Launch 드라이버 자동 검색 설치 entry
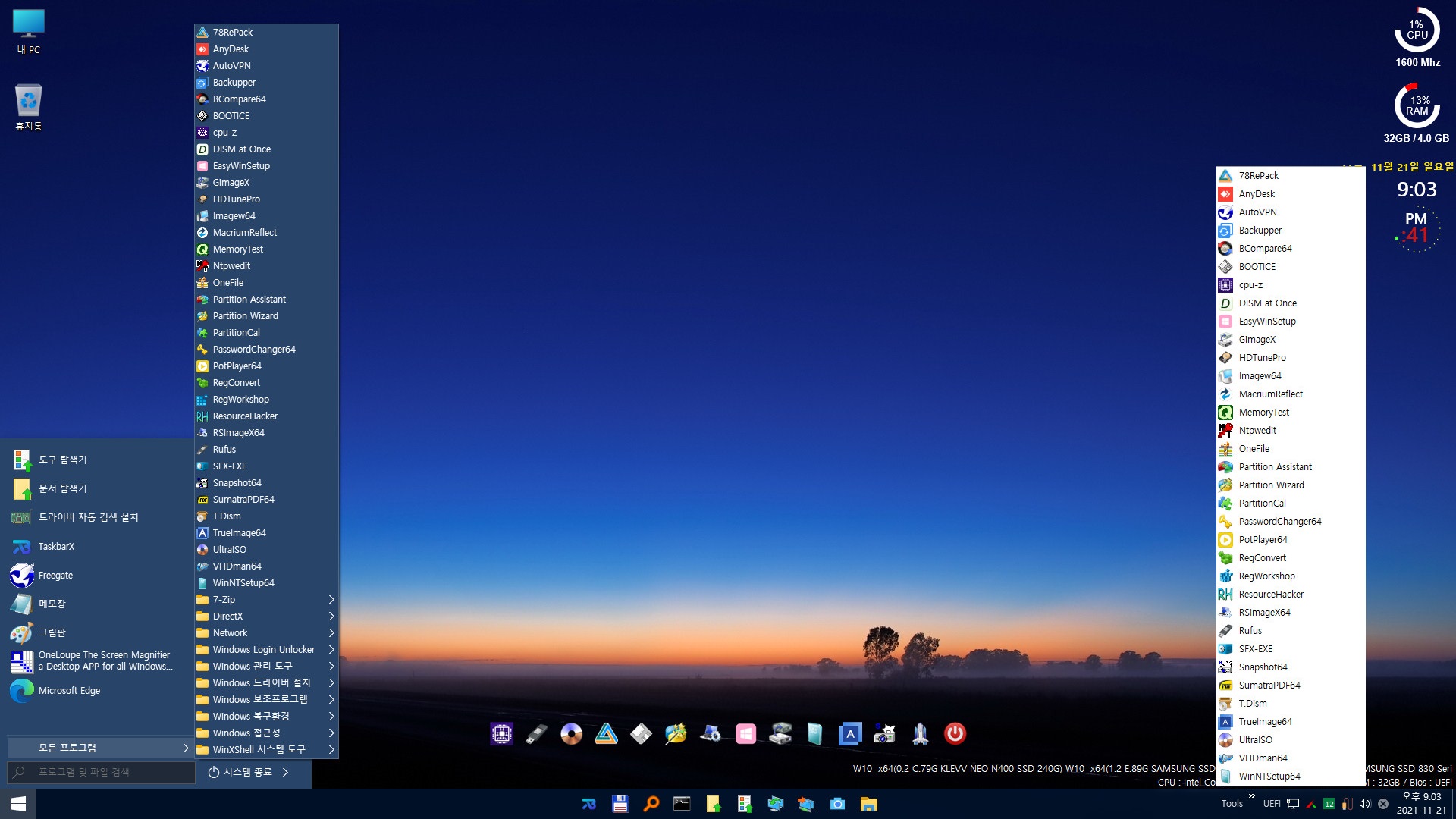Image resolution: width=1456 pixels, height=819 pixels. [97, 517]
